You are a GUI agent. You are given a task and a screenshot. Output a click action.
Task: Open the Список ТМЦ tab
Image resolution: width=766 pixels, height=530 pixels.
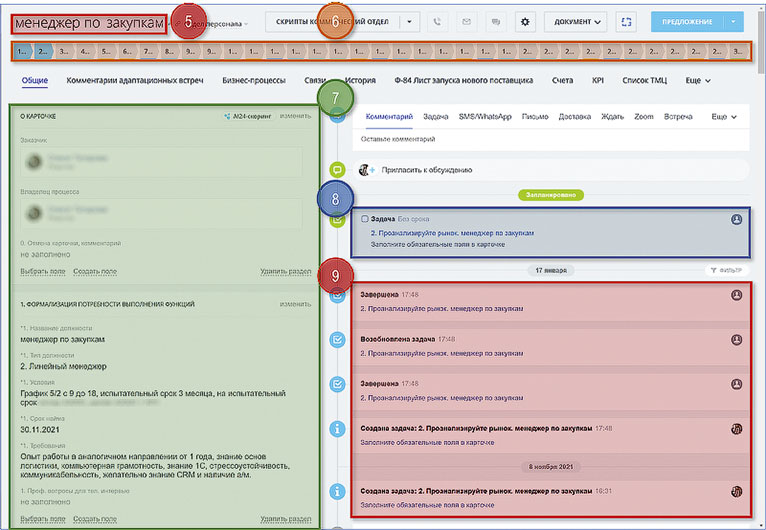(644, 80)
